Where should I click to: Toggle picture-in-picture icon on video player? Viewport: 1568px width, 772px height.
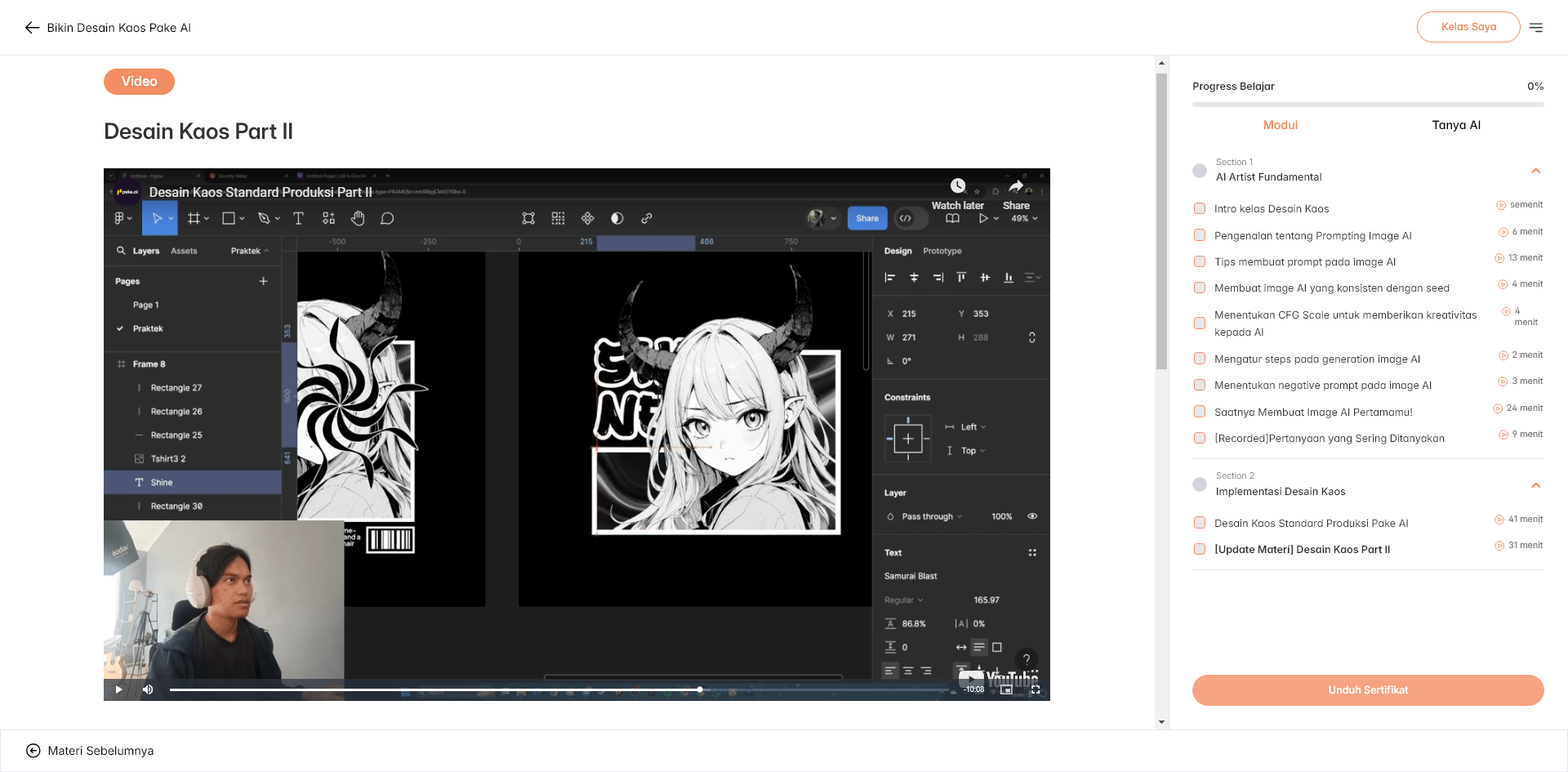[x=1007, y=689]
